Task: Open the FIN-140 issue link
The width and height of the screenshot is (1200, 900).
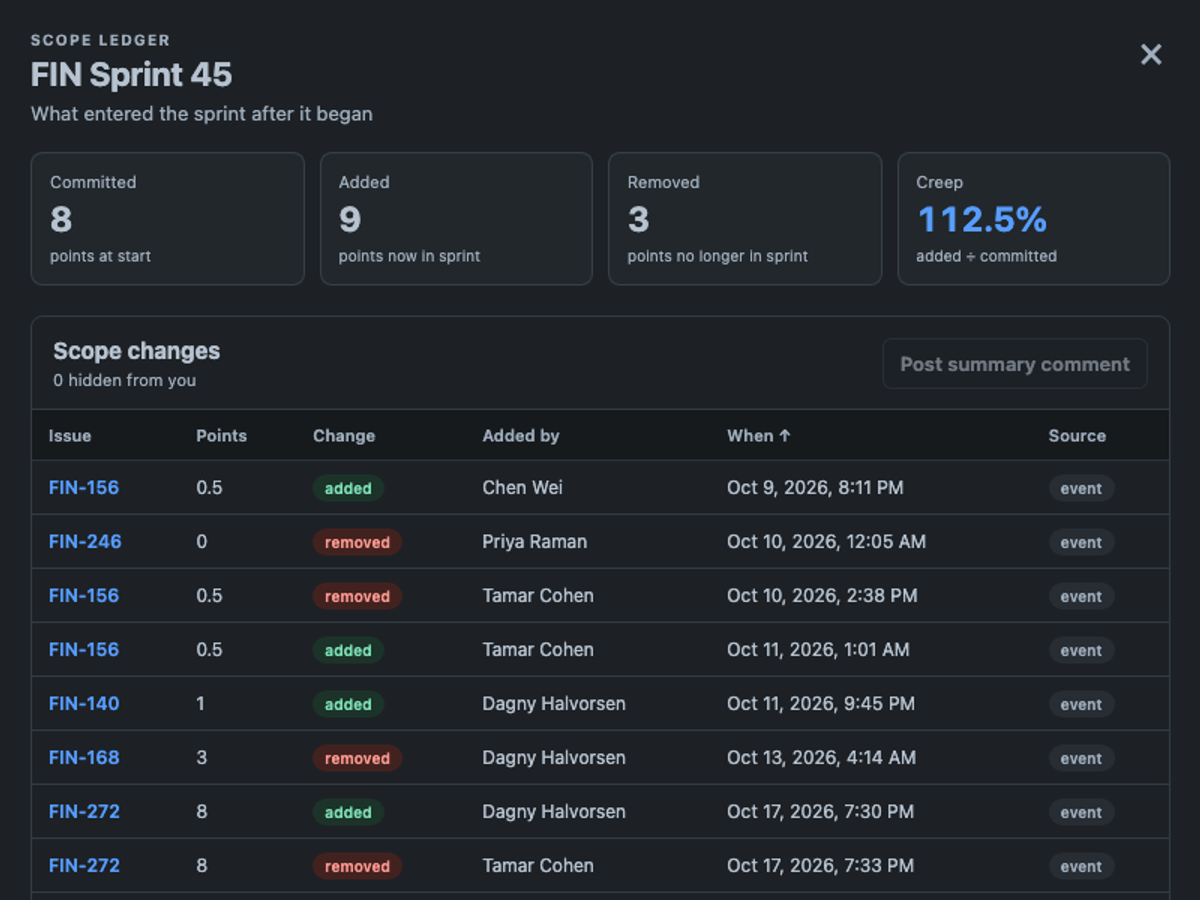Action: tap(84, 704)
